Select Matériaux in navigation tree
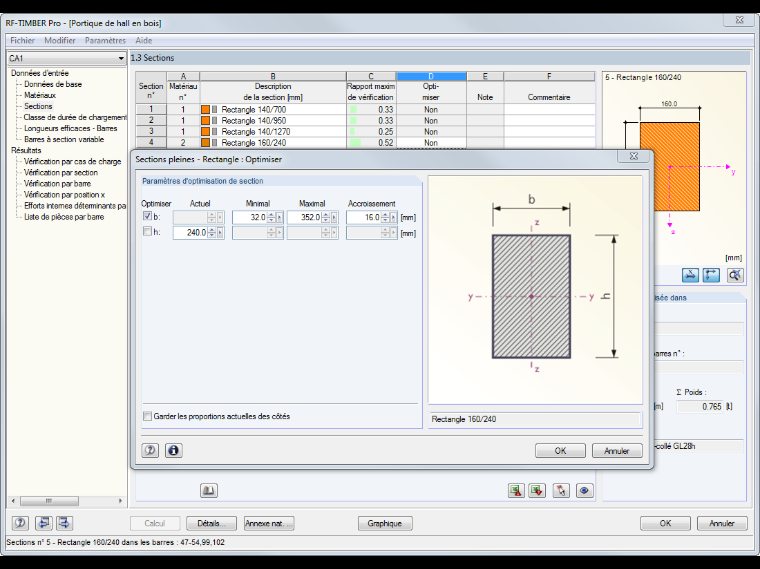 point(40,95)
